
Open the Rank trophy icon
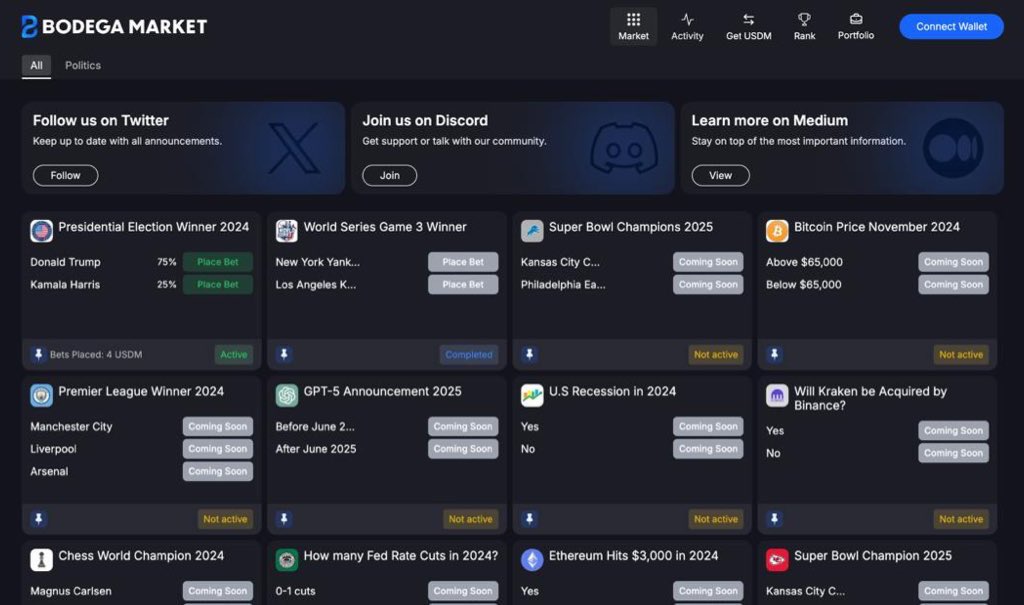click(804, 20)
